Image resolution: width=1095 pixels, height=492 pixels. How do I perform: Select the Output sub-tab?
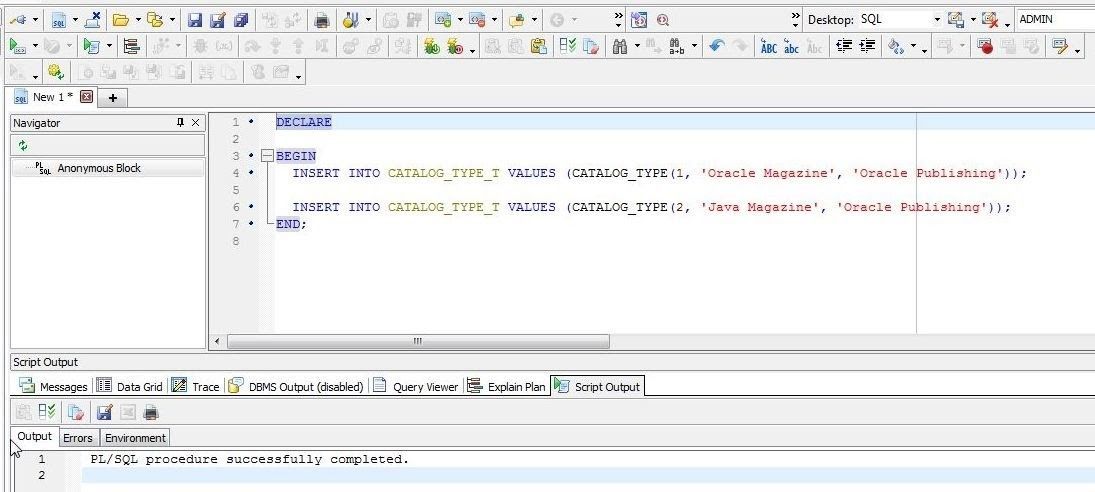34,436
